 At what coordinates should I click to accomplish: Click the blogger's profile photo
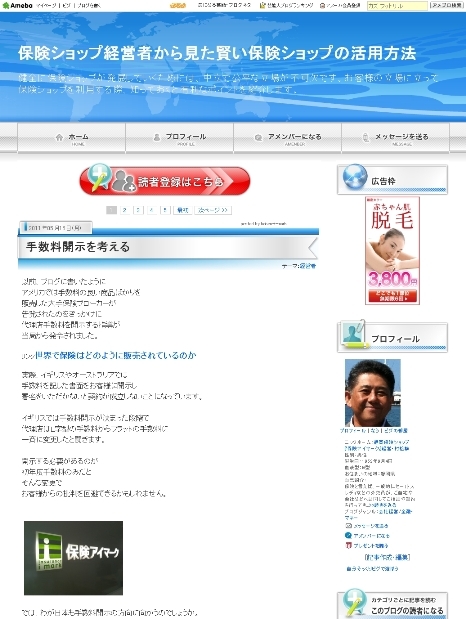pos(373,392)
